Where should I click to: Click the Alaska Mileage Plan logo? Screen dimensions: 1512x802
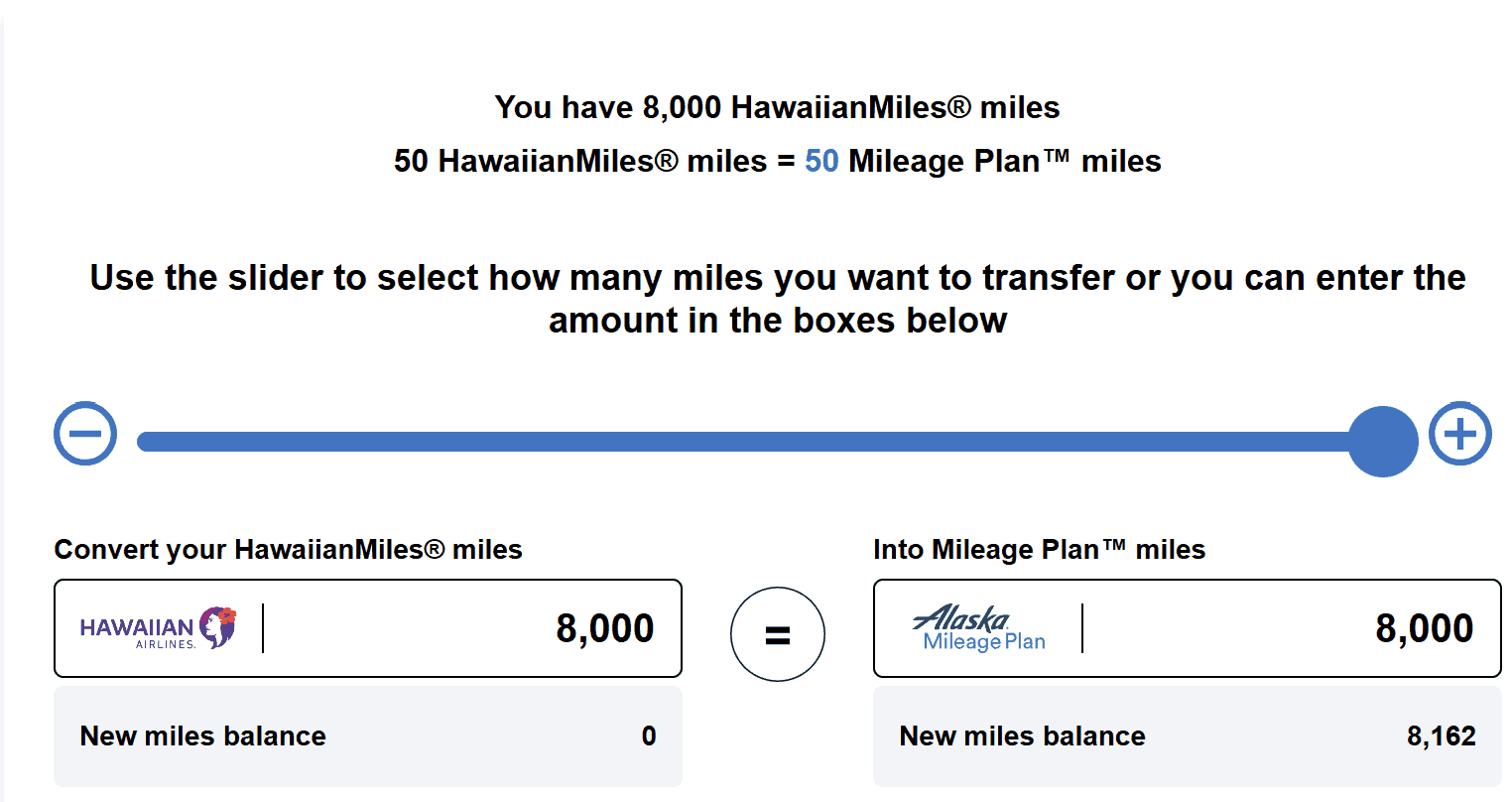coord(978,628)
